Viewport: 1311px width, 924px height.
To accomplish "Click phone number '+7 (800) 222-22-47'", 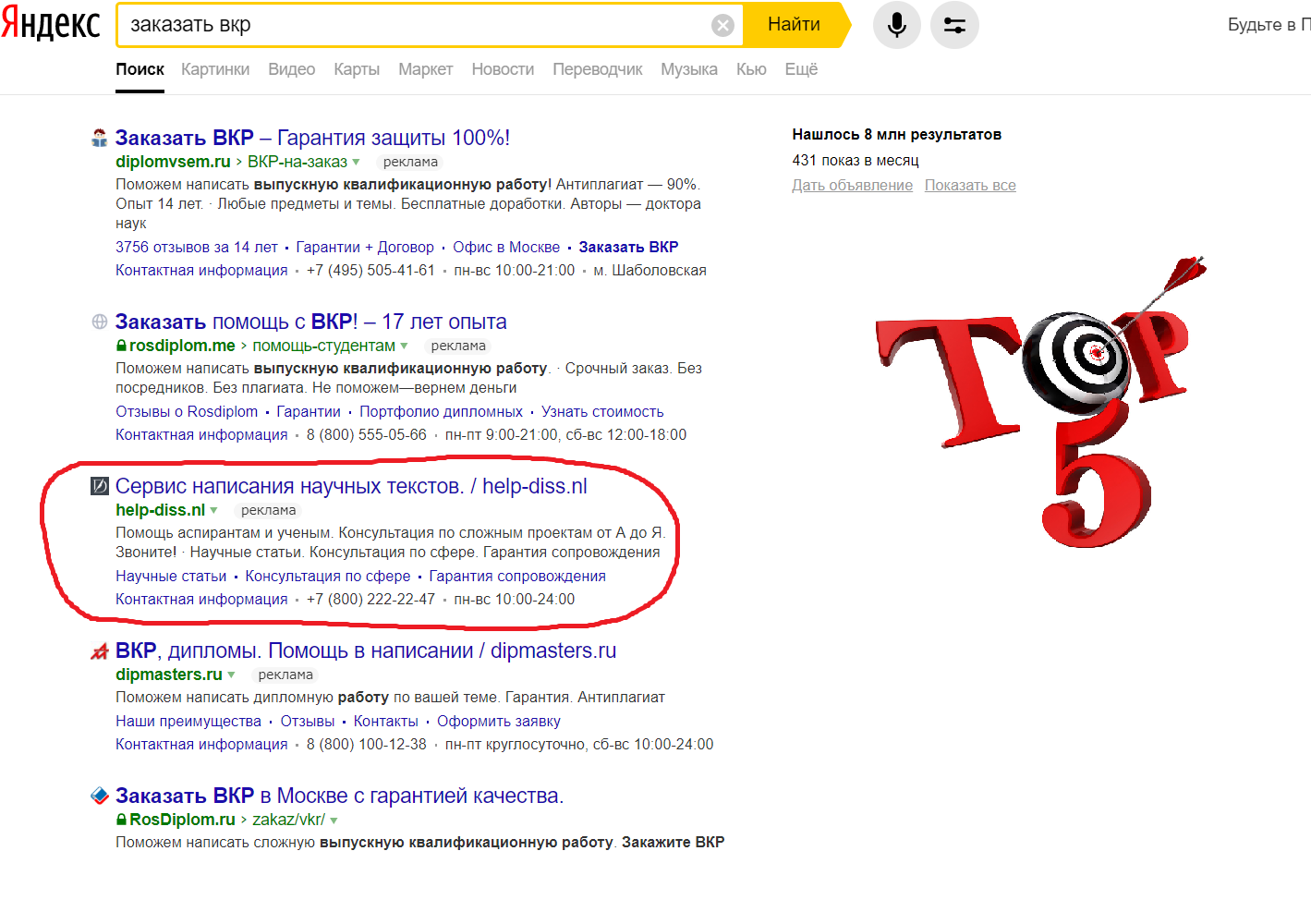I will [370, 600].
